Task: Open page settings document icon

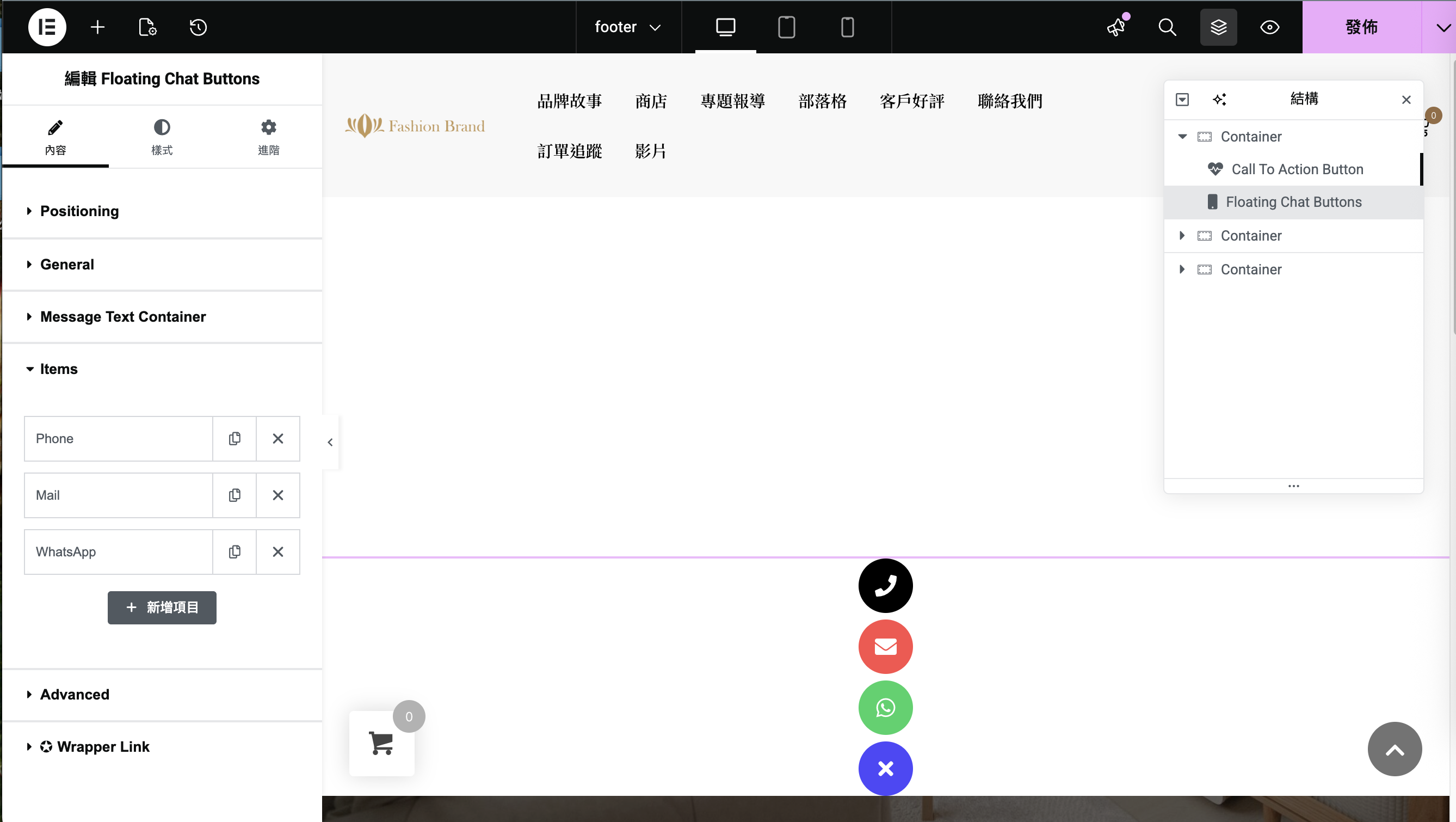Action: tap(147, 27)
